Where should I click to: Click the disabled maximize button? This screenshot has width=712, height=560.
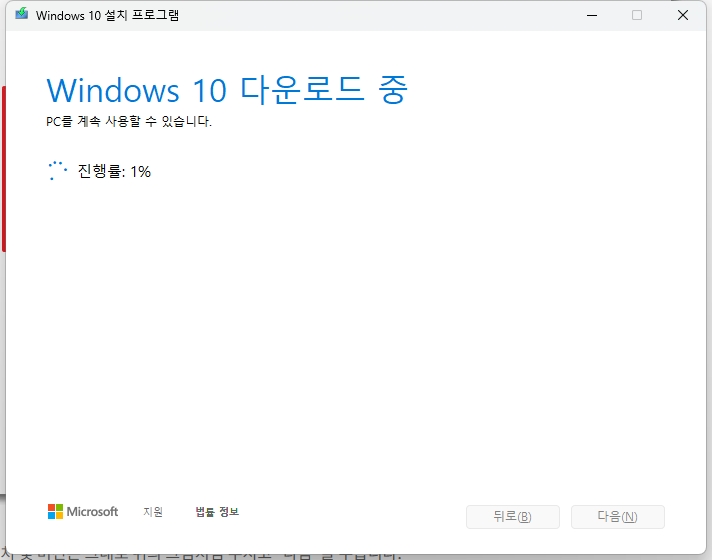(x=637, y=15)
